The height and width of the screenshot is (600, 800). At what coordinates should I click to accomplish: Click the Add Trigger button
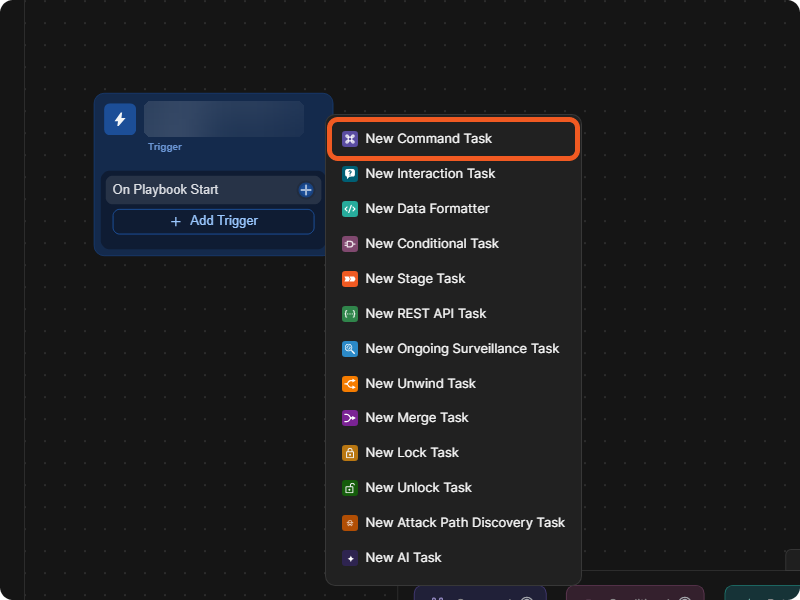(213, 221)
